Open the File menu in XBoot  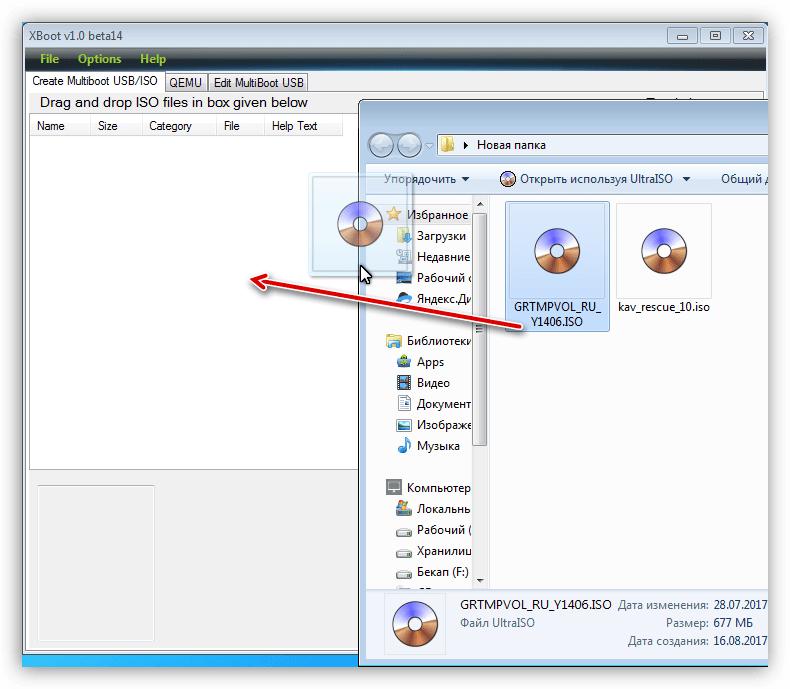tap(49, 59)
